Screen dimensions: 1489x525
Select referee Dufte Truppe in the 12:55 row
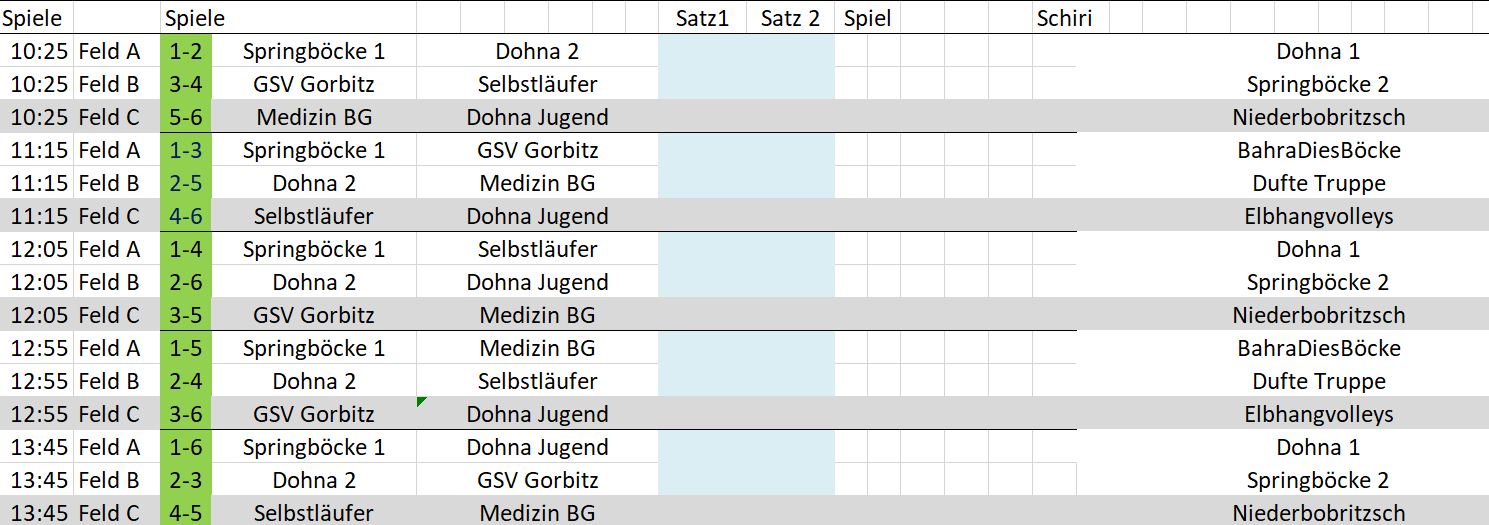[1318, 381]
